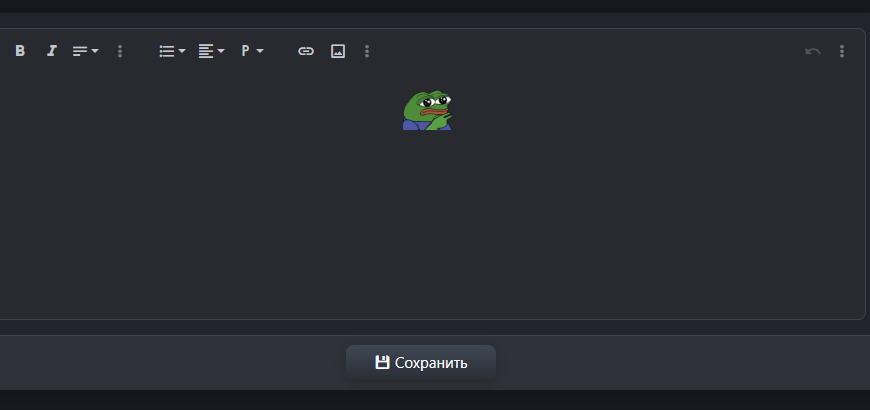
Task: Click the arrow next to text-lines icon
Action: (x=95, y=51)
